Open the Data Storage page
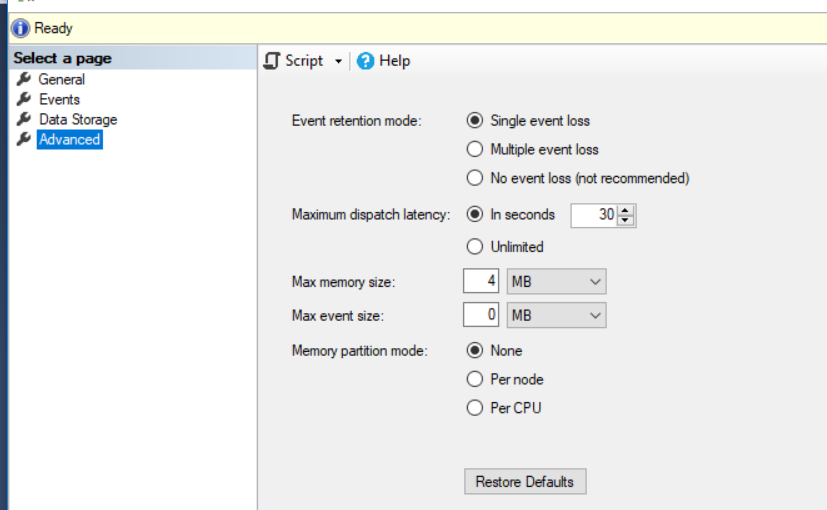 coord(78,119)
